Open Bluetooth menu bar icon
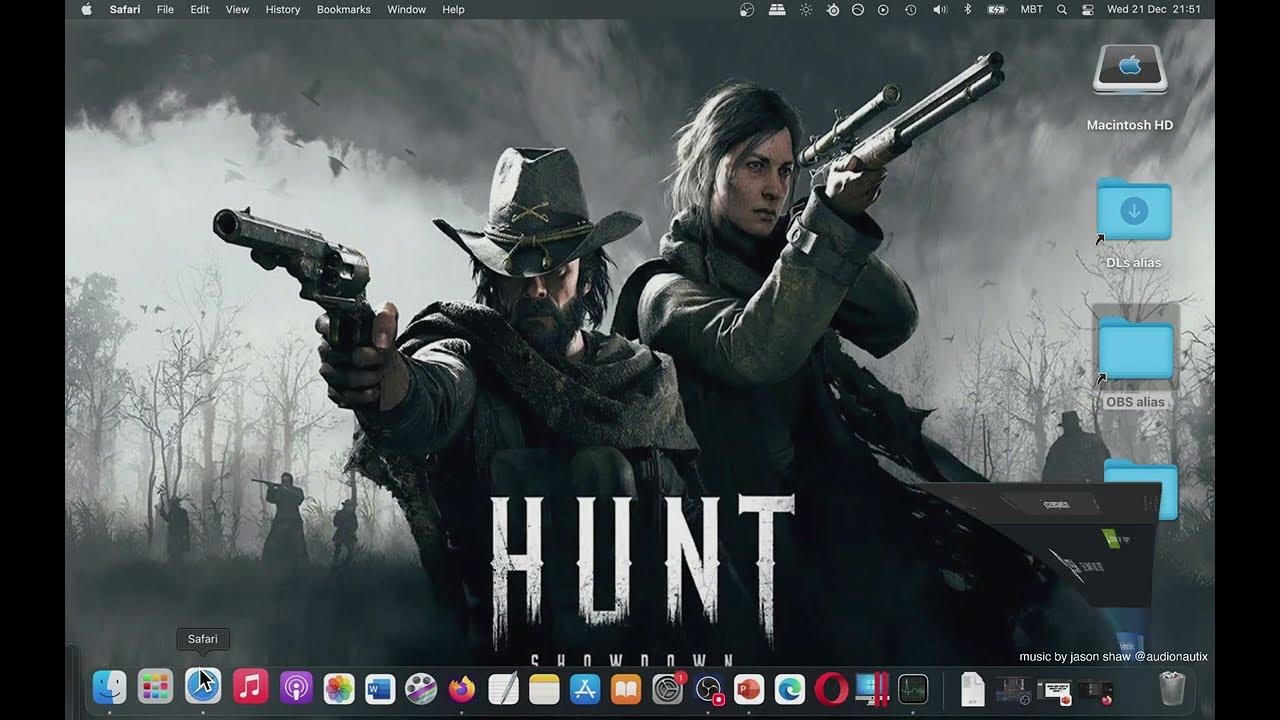This screenshot has width=1280, height=720. pyautogui.click(x=967, y=9)
